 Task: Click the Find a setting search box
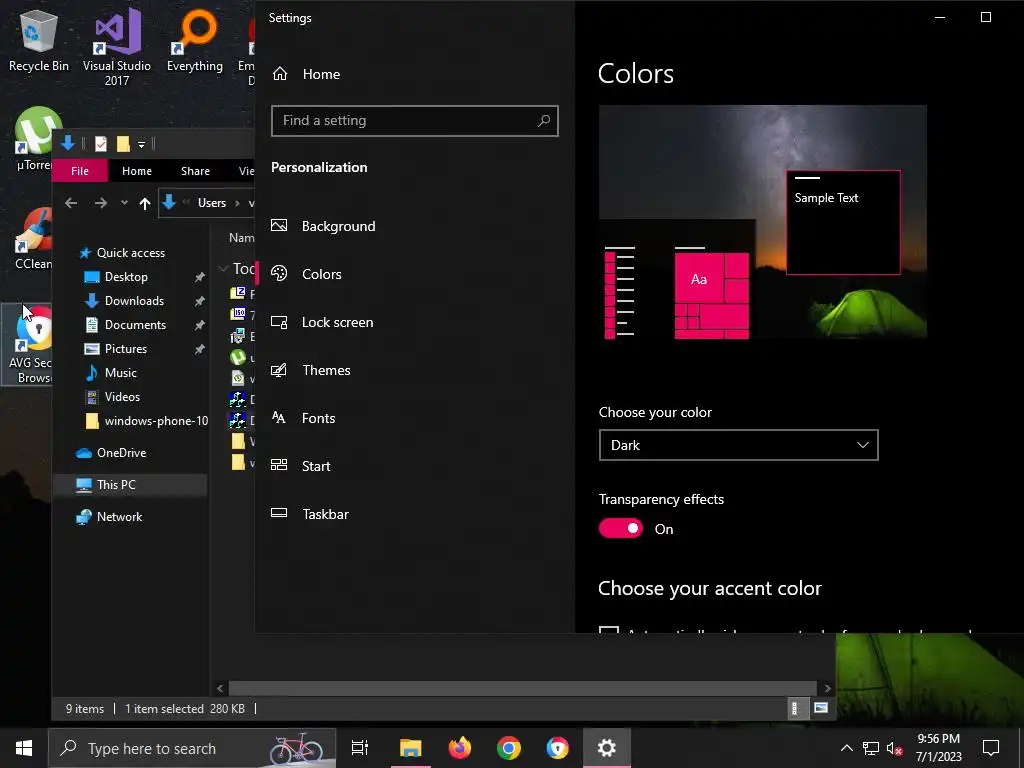tap(415, 121)
